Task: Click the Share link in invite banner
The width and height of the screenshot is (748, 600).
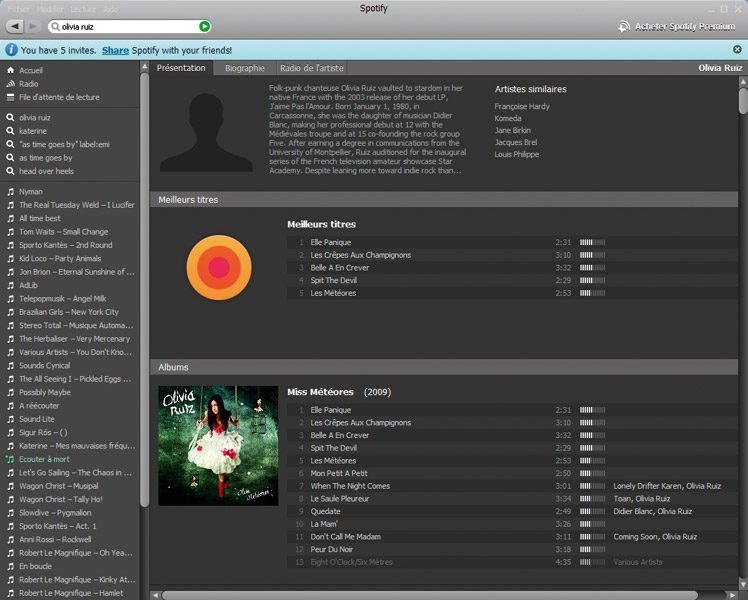Action: [x=115, y=50]
